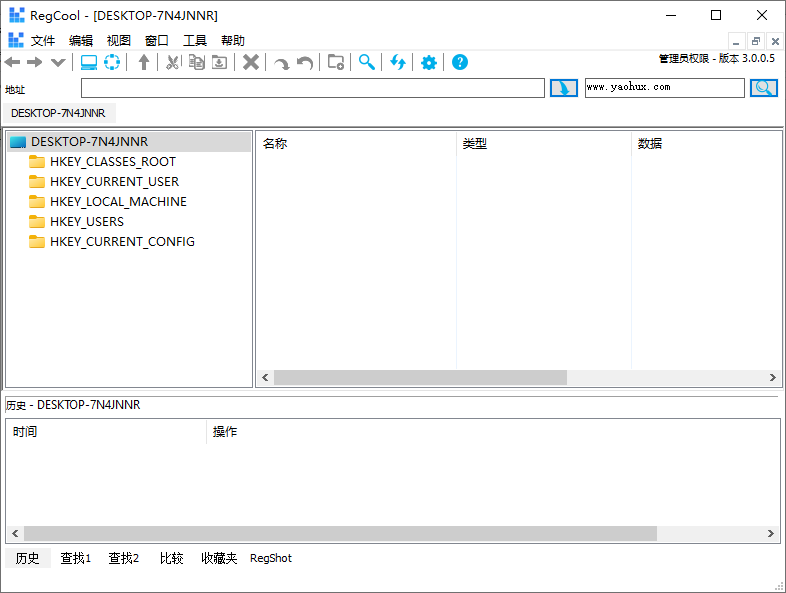Click the search box containing www.yaohux.com
786x593 pixels.
point(665,88)
